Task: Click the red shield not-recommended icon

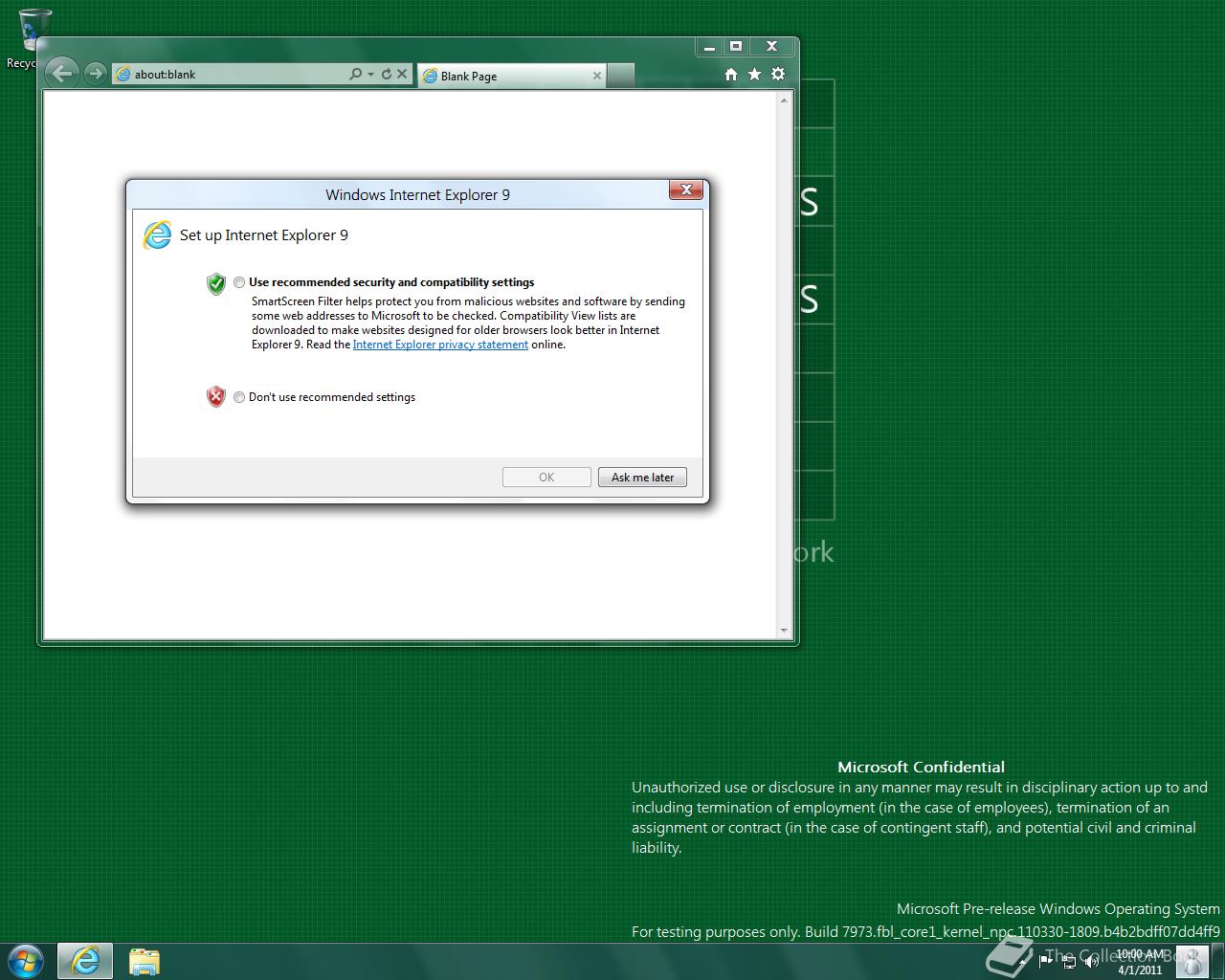Action: tap(216, 397)
